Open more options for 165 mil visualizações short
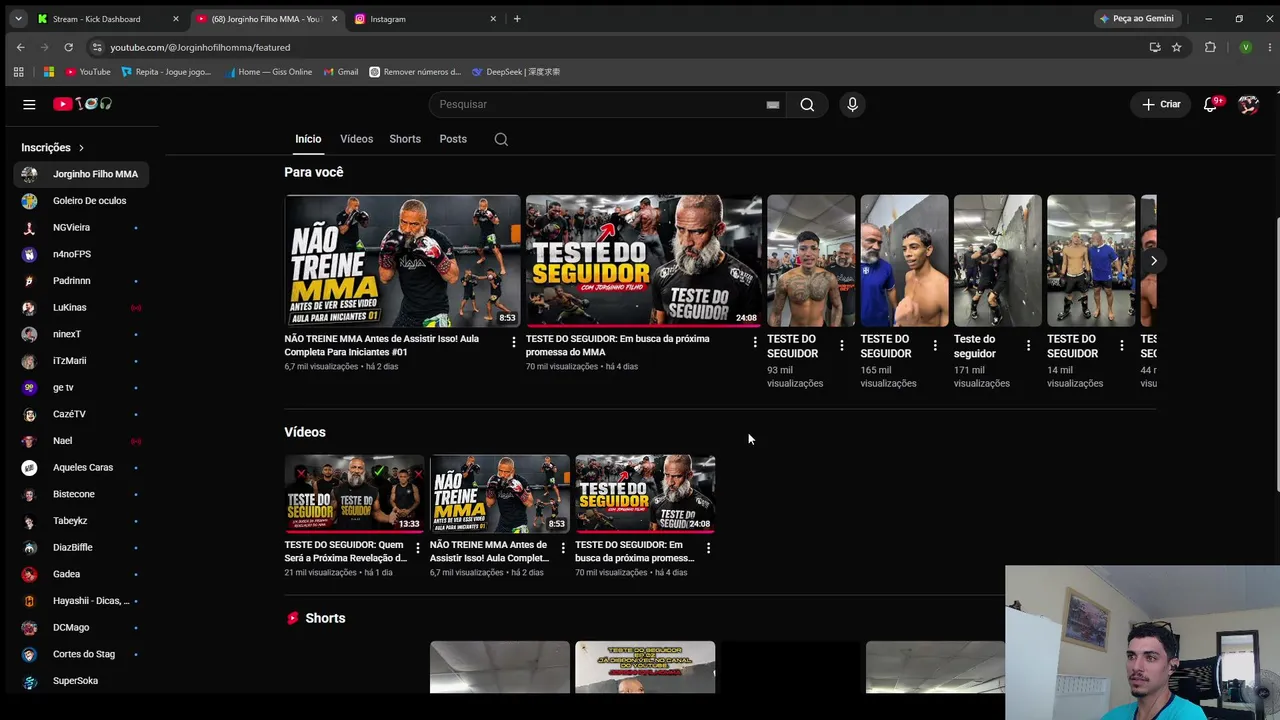Viewport: 1280px width, 720px height. click(935, 346)
